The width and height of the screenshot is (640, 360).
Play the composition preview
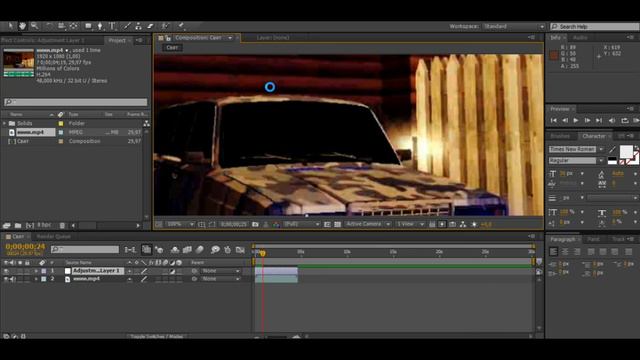coord(576,121)
